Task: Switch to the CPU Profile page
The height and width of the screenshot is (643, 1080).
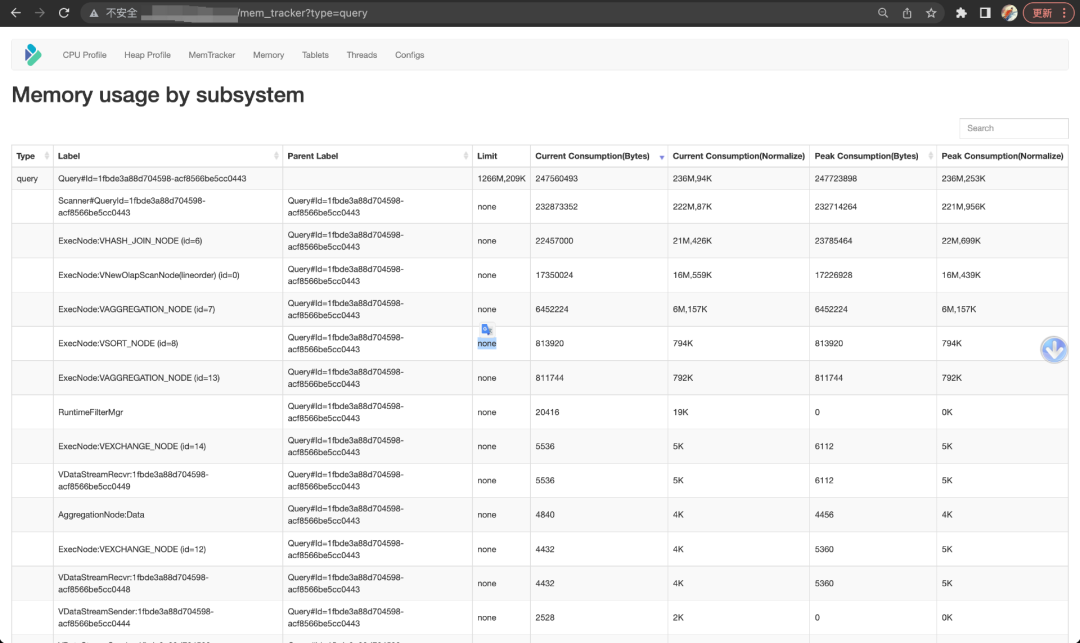Action: point(84,55)
